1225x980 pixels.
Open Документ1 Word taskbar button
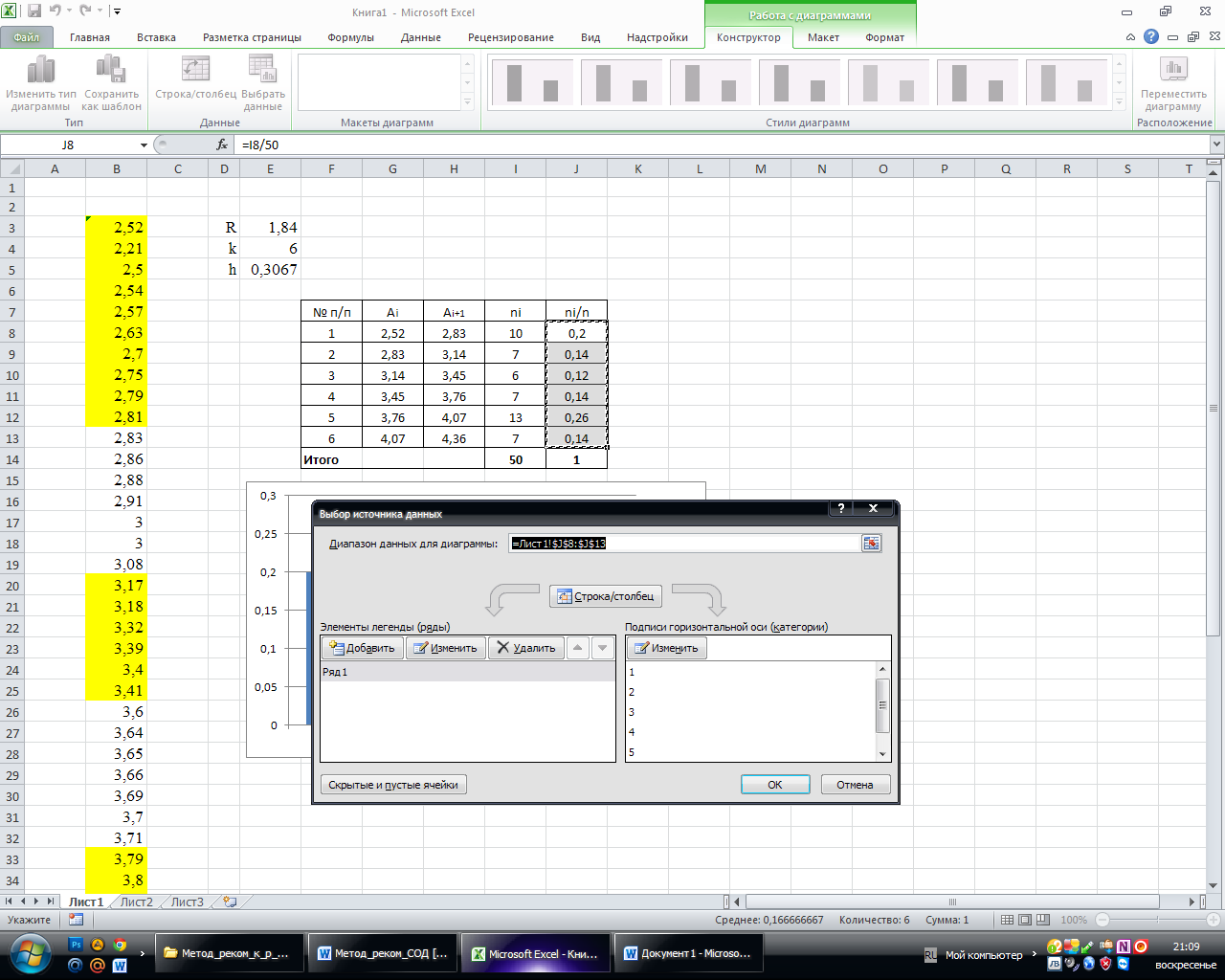tap(687, 953)
